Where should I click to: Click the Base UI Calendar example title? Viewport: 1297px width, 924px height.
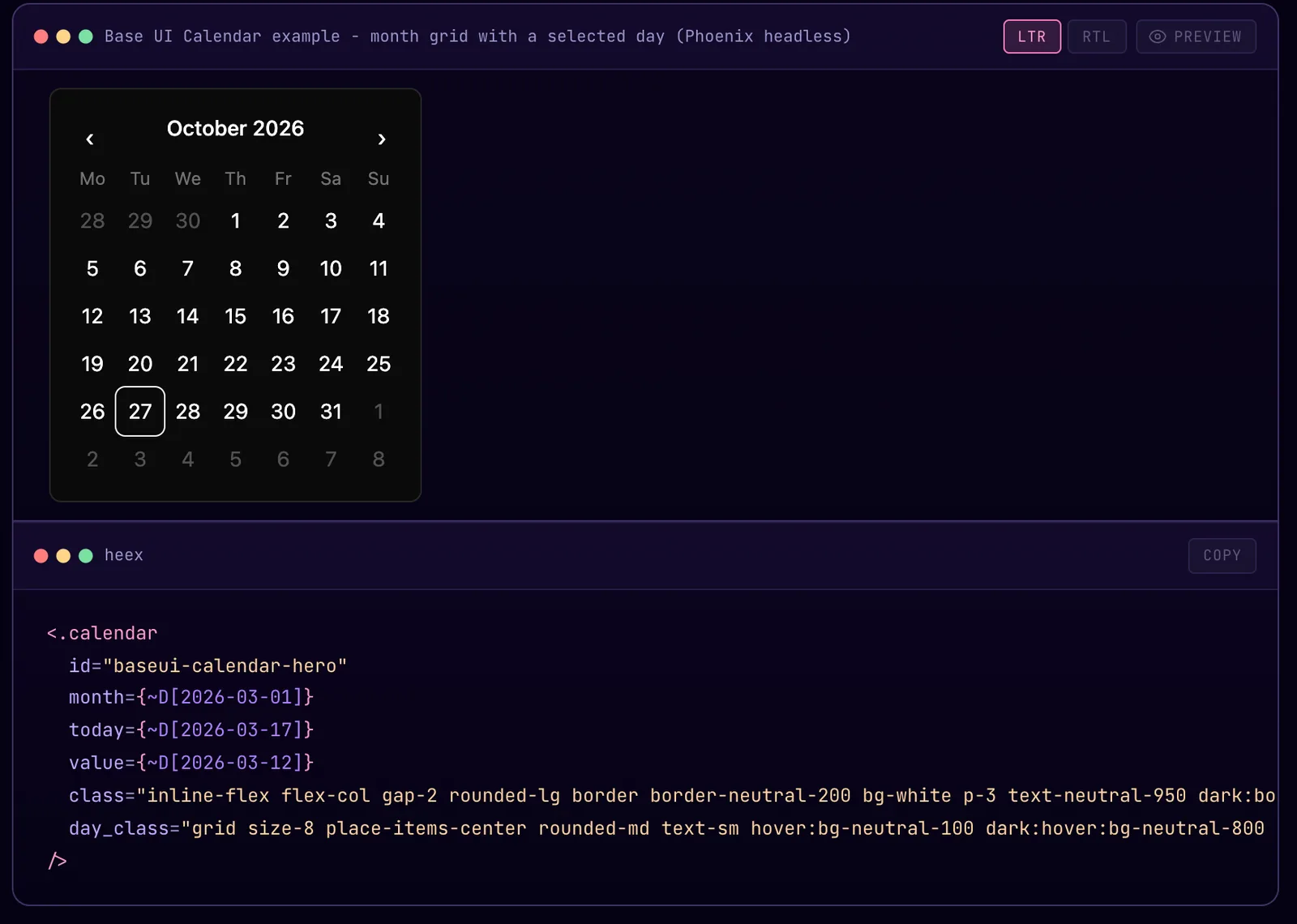coord(477,36)
